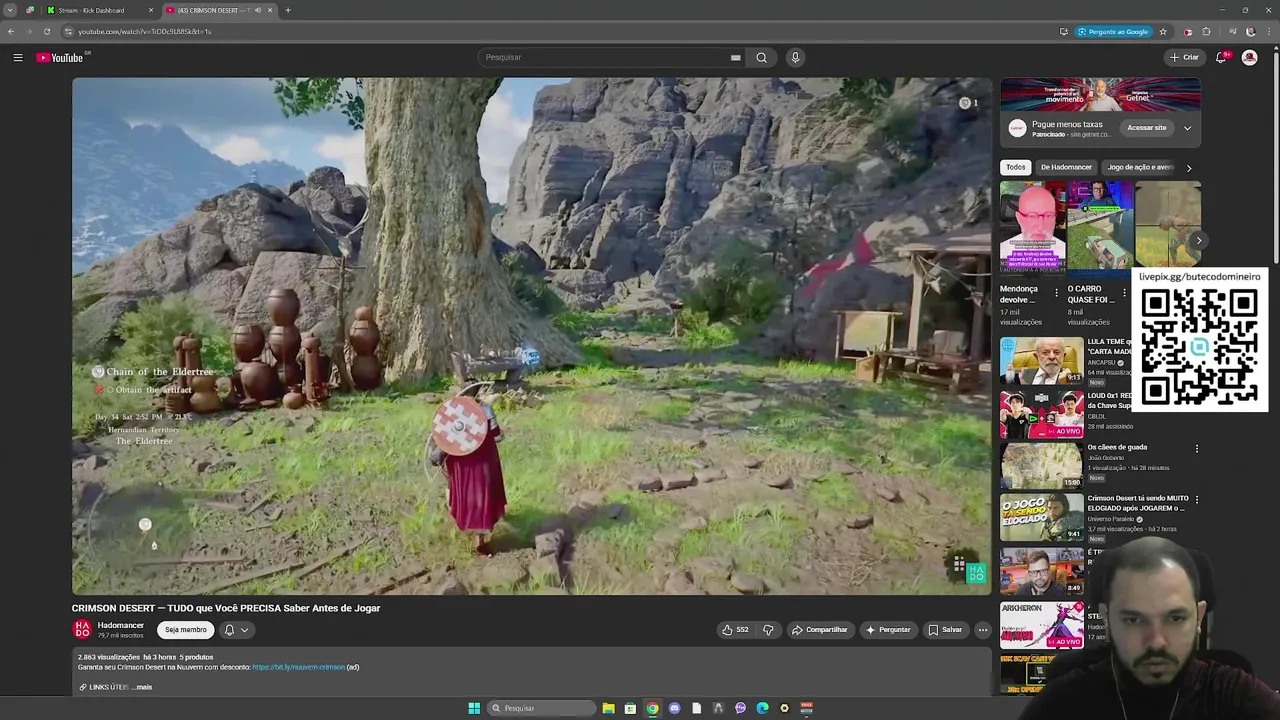Open 'LOUD 0x1 RED' live video thumbnail
The height and width of the screenshot is (720, 1280).
tap(1042, 414)
